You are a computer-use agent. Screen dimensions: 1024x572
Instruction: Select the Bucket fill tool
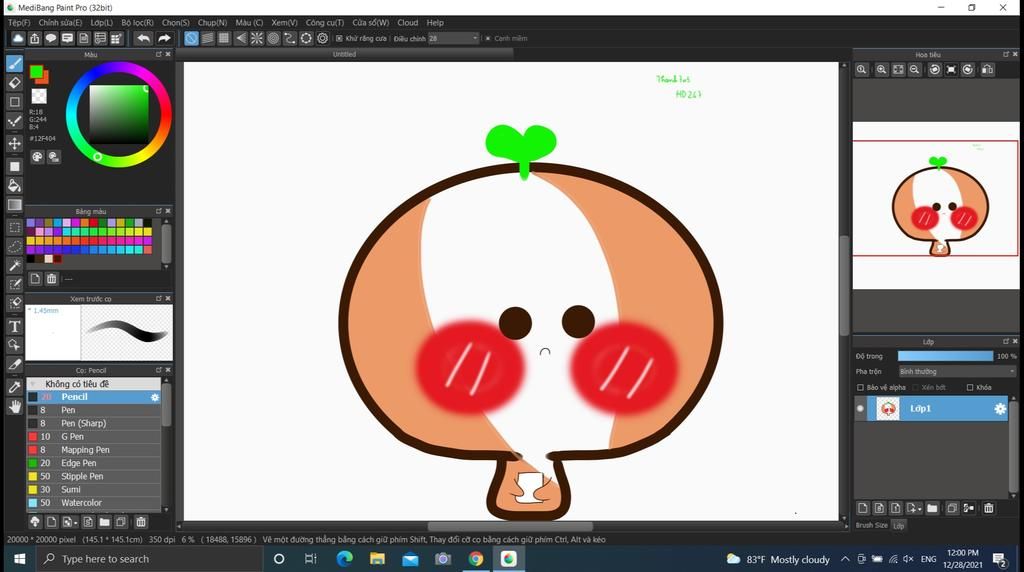click(14, 185)
